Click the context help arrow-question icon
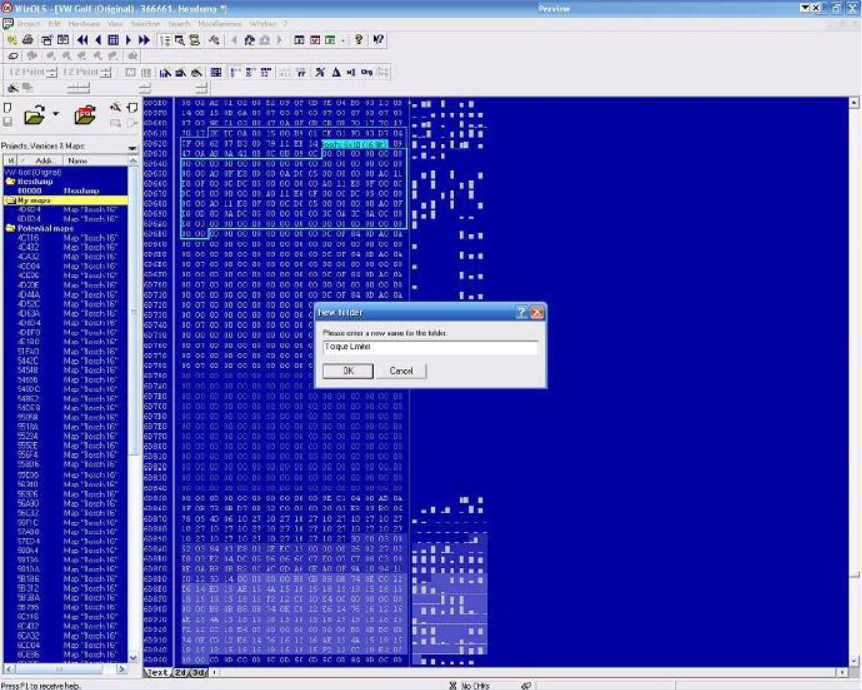Screen dimensions: 862x690 [377, 40]
